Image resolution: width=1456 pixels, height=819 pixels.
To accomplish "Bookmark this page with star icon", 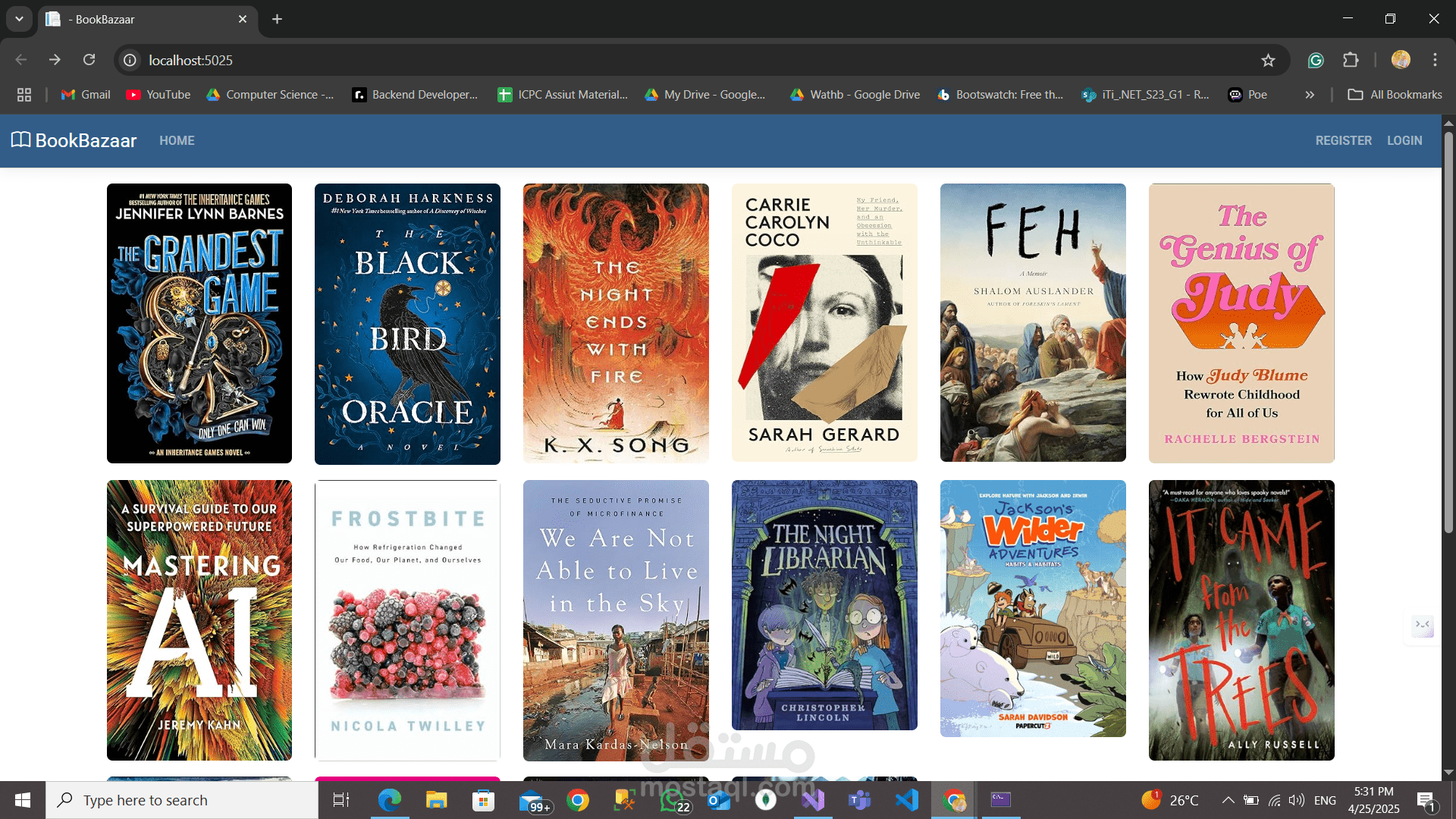I will point(1268,60).
